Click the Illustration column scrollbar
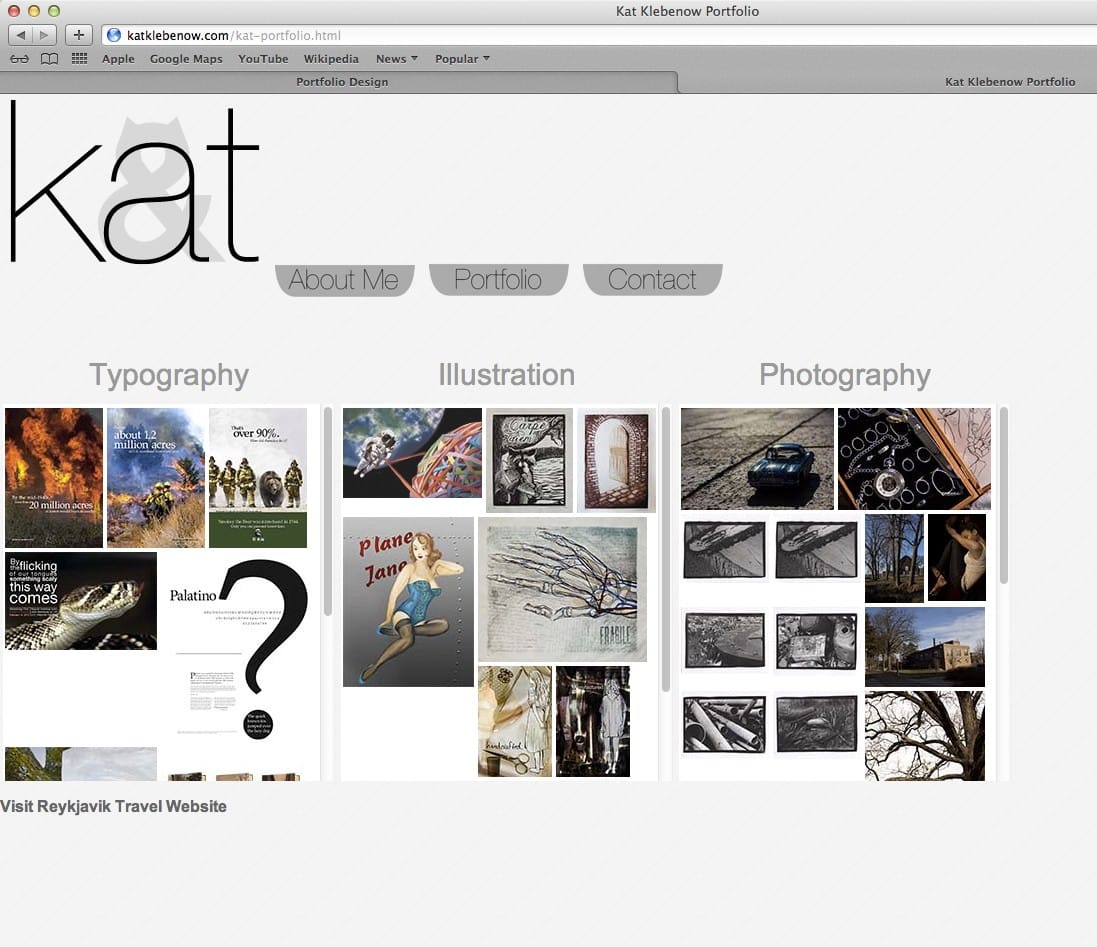The height and width of the screenshot is (947, 1097). click(665, 550)
